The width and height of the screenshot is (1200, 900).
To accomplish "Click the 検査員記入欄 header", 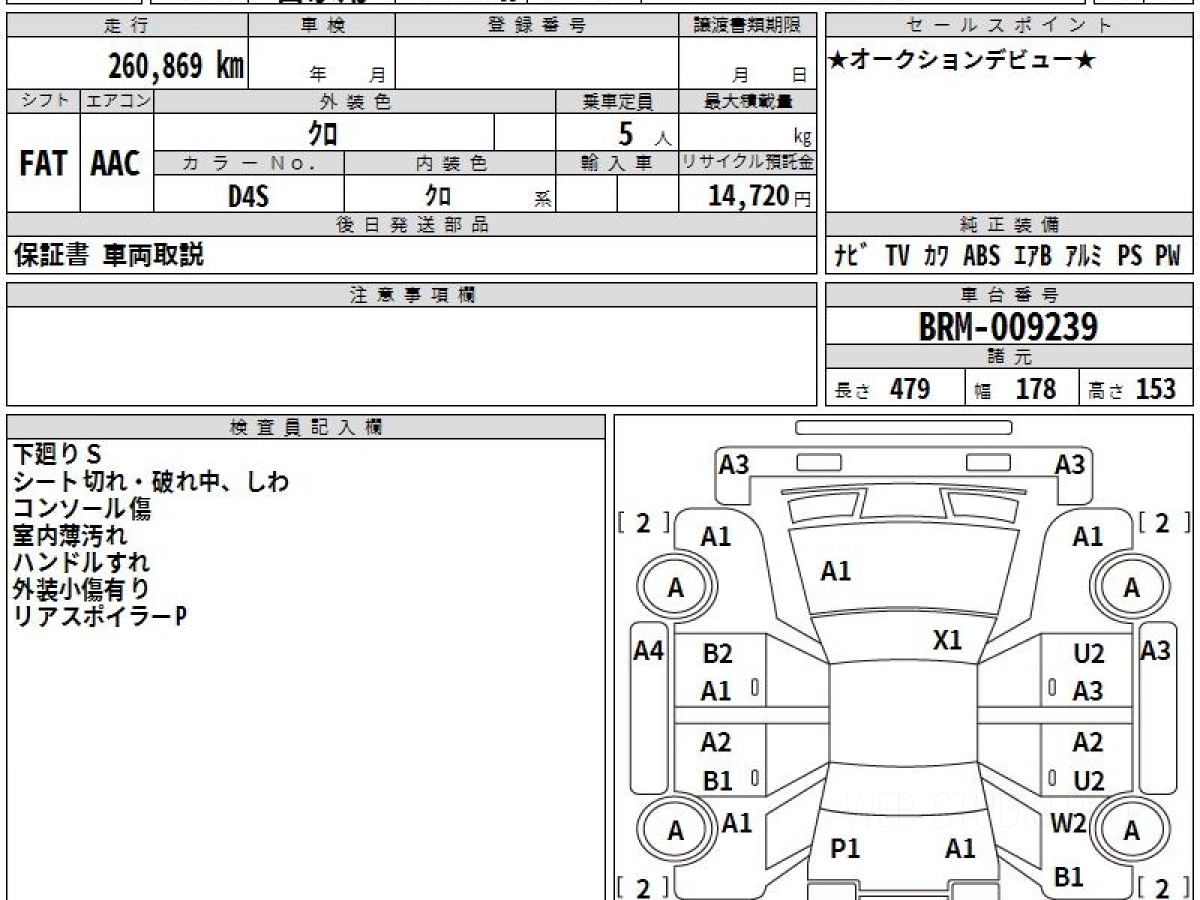I will click(306, 427).
